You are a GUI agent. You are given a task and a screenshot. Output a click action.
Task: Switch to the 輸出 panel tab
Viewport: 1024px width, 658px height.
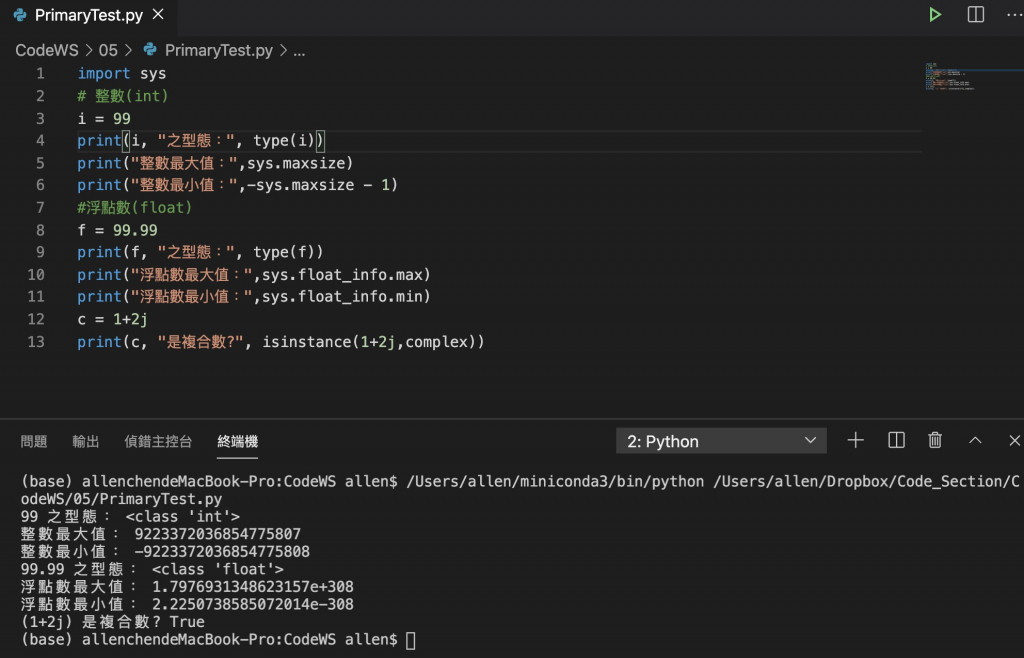click(x=86, y=441)
